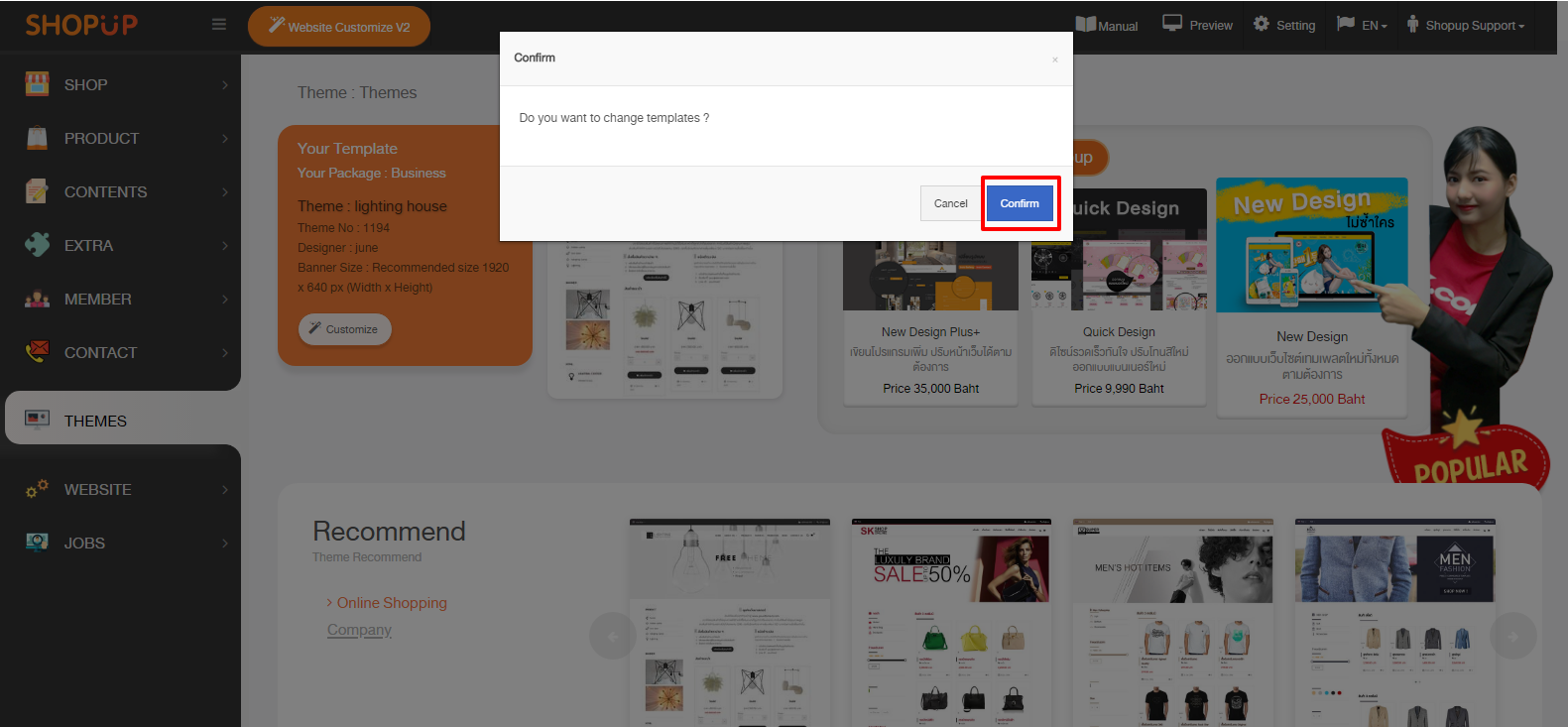The image size is (1568, 727).
Task: Click the PRODUCT icon in sidebar
Action: tap(37, 138)
